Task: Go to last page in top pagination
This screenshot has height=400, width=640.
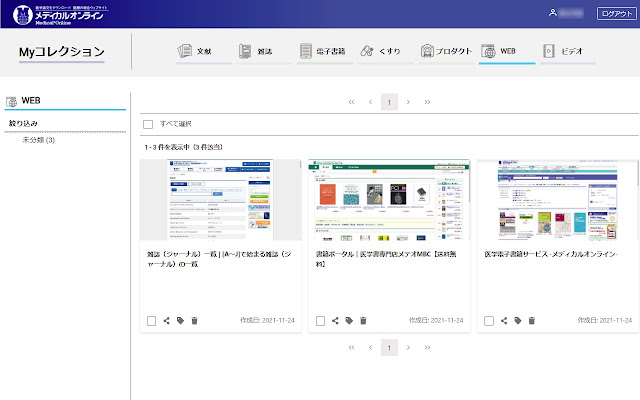Action: (x=427, y=102)
